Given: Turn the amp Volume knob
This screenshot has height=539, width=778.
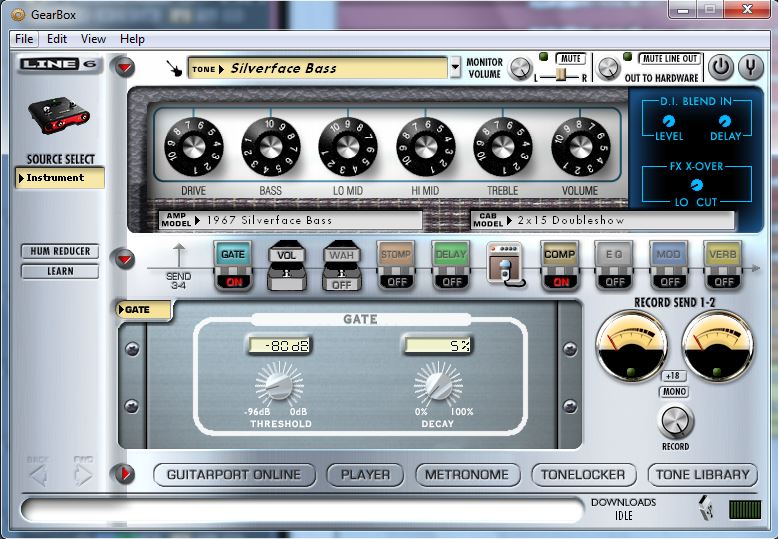Looking at the screenshot, I should click(x=581, y=147).
